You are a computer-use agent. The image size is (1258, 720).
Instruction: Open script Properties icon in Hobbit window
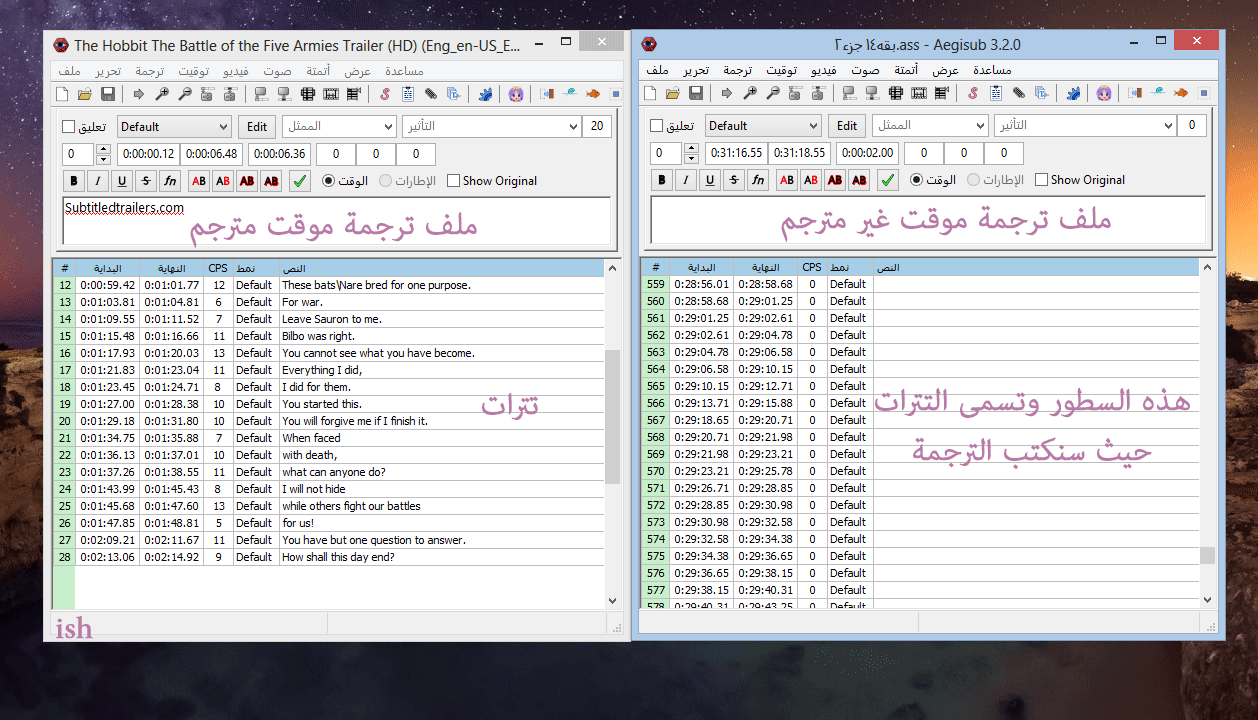point(408,94)
